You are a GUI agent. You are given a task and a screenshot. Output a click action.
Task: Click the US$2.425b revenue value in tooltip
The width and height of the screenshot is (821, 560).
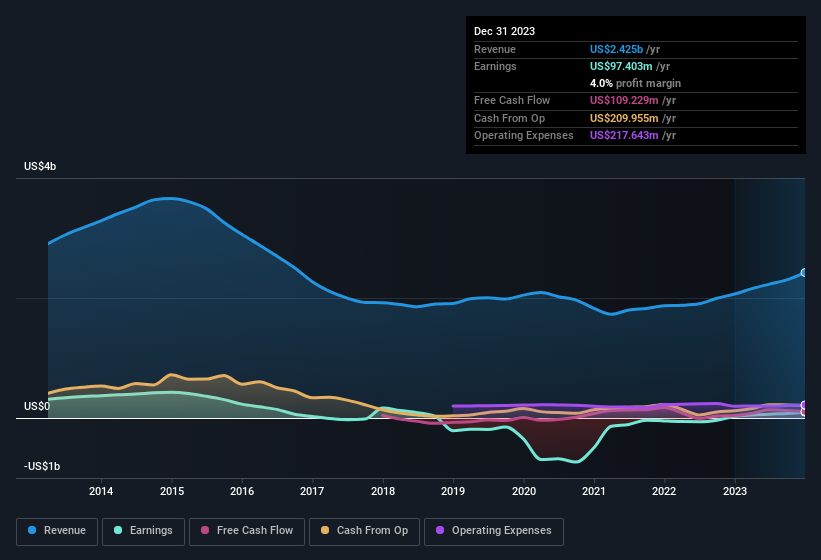click(x=617, y=49)
